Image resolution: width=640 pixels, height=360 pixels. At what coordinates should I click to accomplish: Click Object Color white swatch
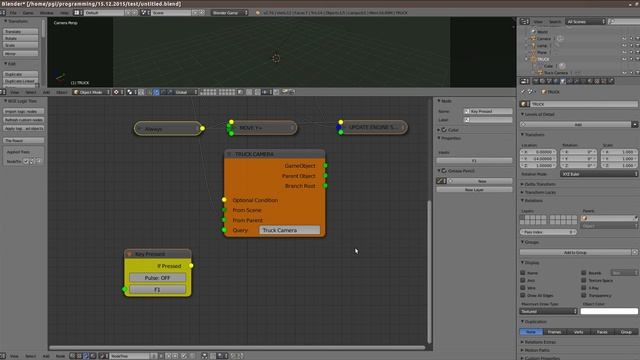pos(609,311)
